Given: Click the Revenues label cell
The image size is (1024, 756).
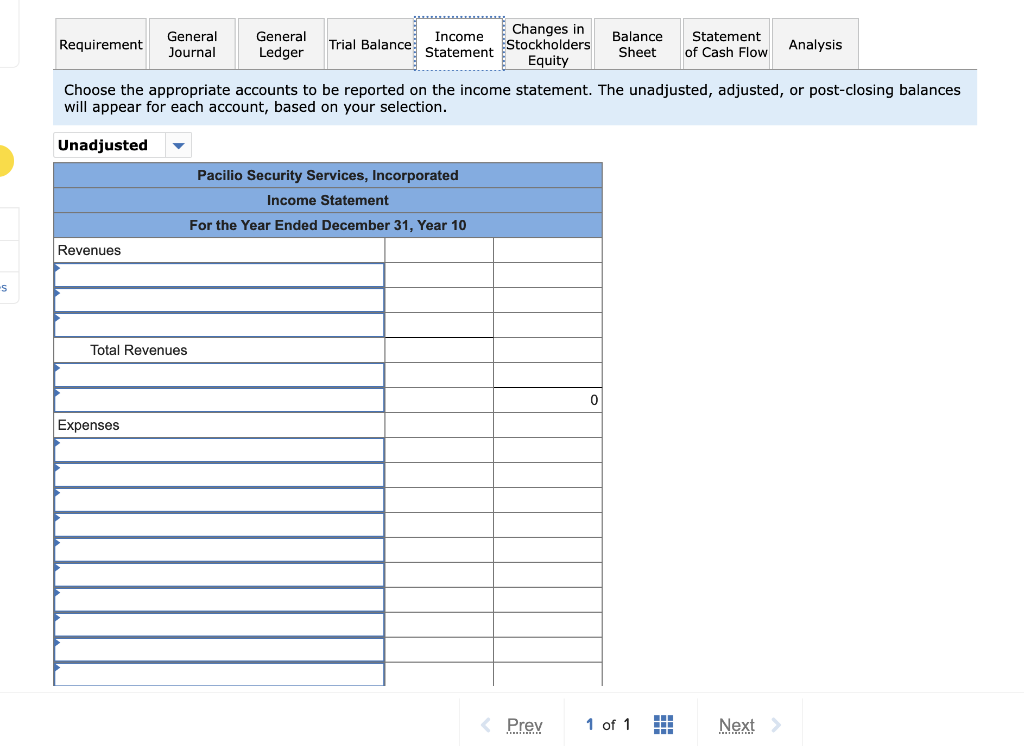Looking at the screenshot, I should [219, 250].
